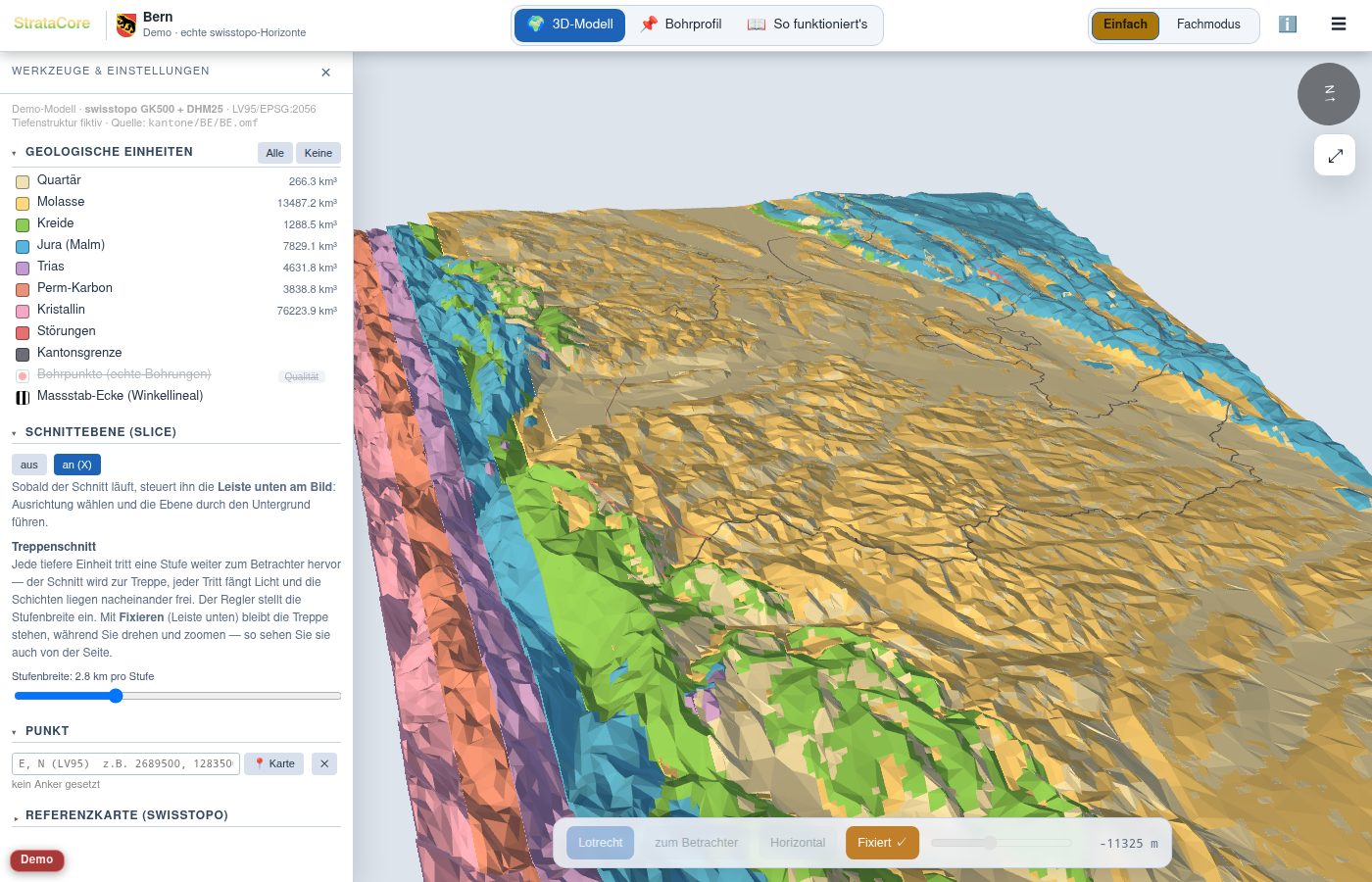Turn the slice plane off with 'aus'
This screenshot has height=882, width=1372.
tap(29, 465)
